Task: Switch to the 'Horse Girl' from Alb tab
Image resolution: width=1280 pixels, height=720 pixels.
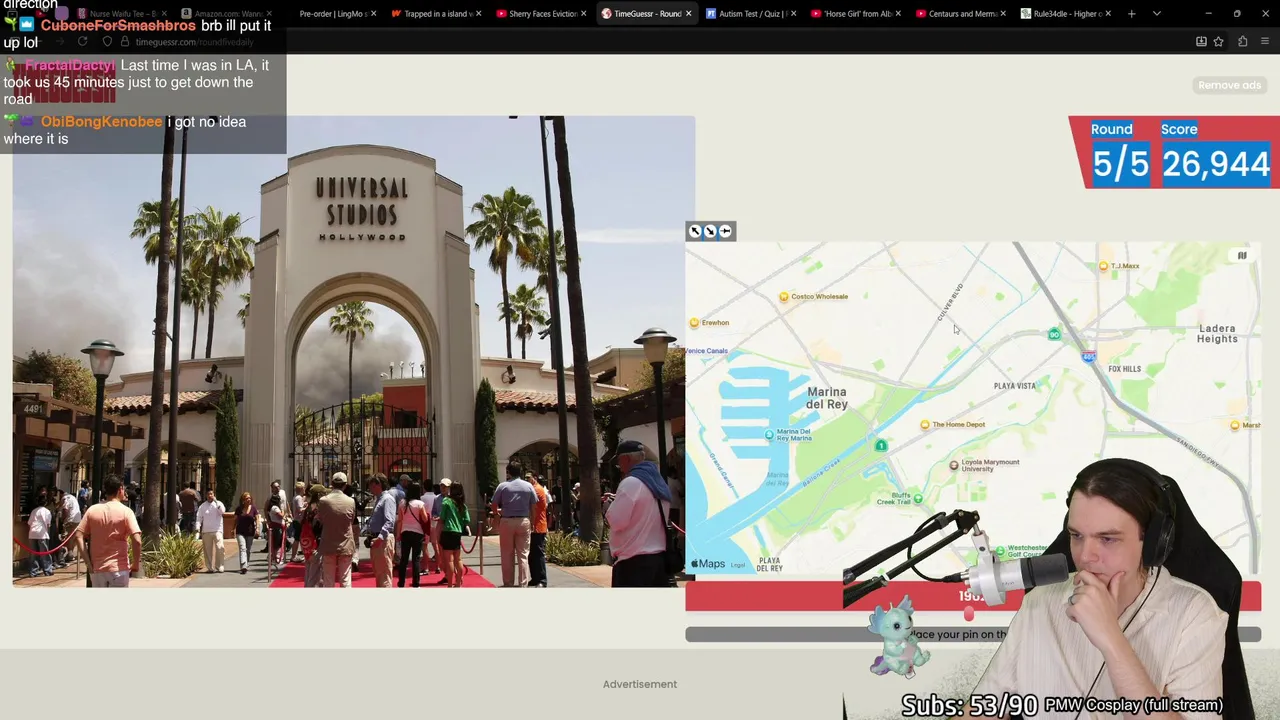Action: 855,14
